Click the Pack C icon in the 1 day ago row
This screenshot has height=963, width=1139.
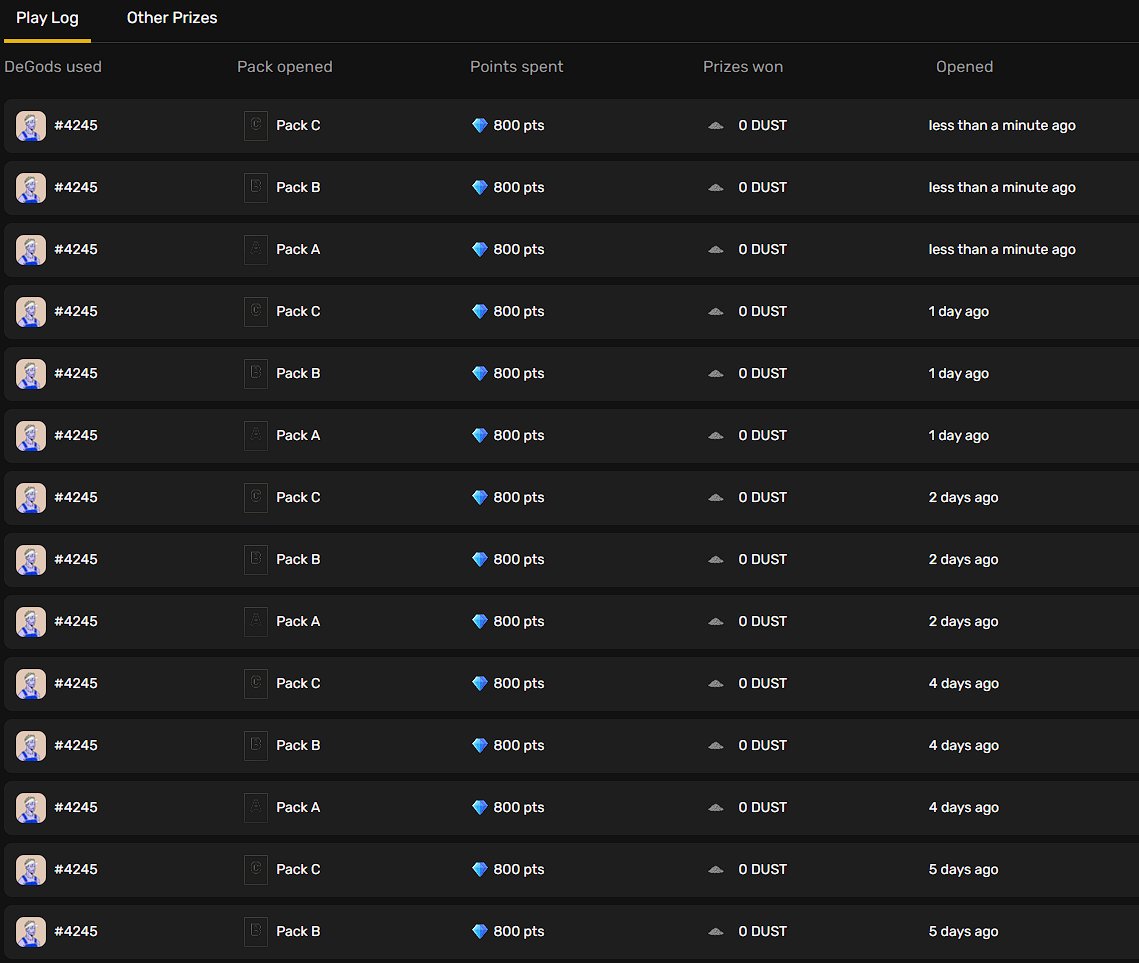click(x=256, y=312)
